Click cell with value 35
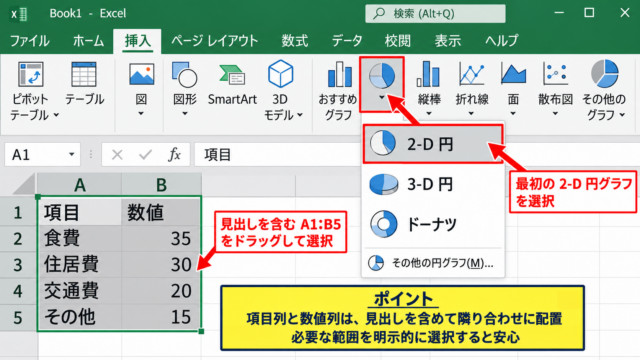Screen dimensions: 640x360 click(161, 238)
